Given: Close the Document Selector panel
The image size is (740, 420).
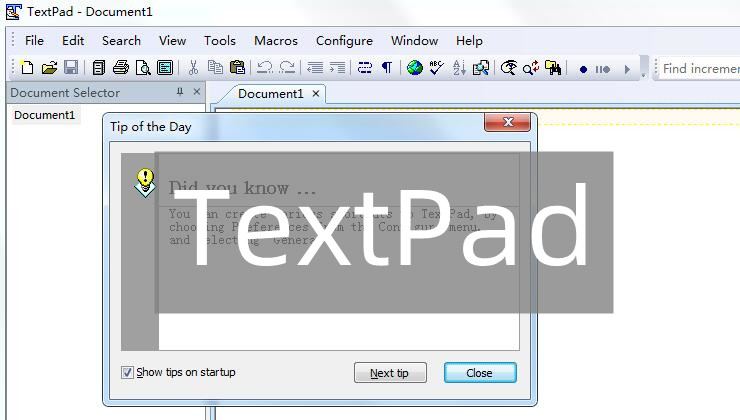Looking at the screenshot, I should click(x=197, y=92).
